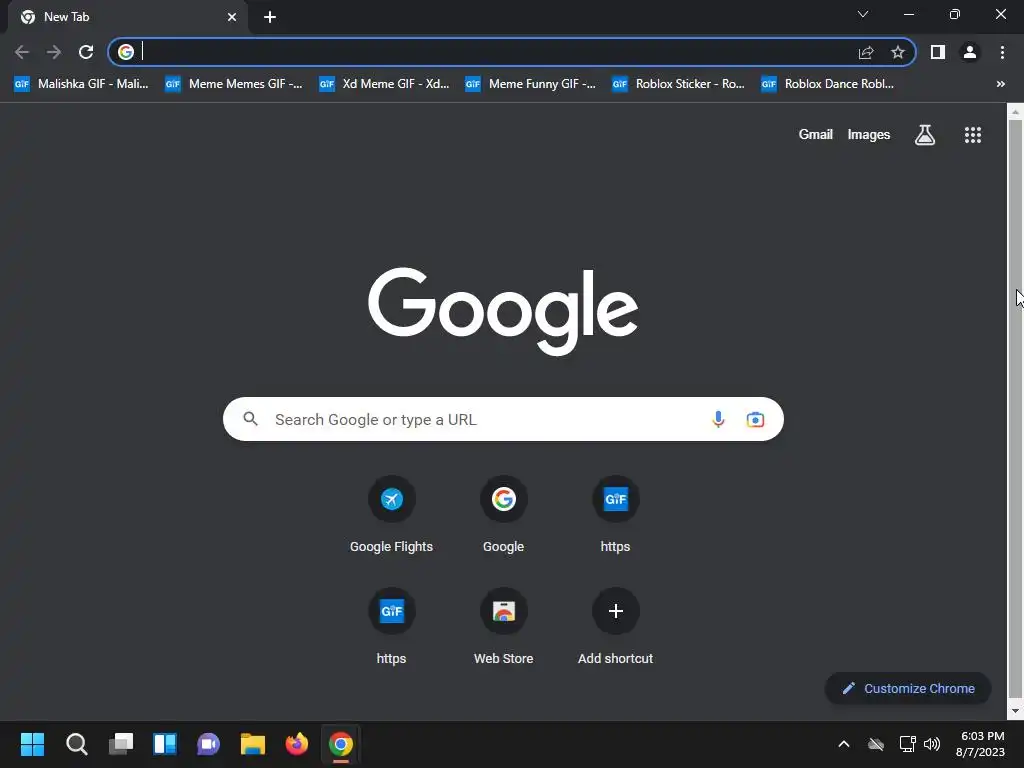
Task: Click the OneDrive tray icon
Action: [876, 744]
